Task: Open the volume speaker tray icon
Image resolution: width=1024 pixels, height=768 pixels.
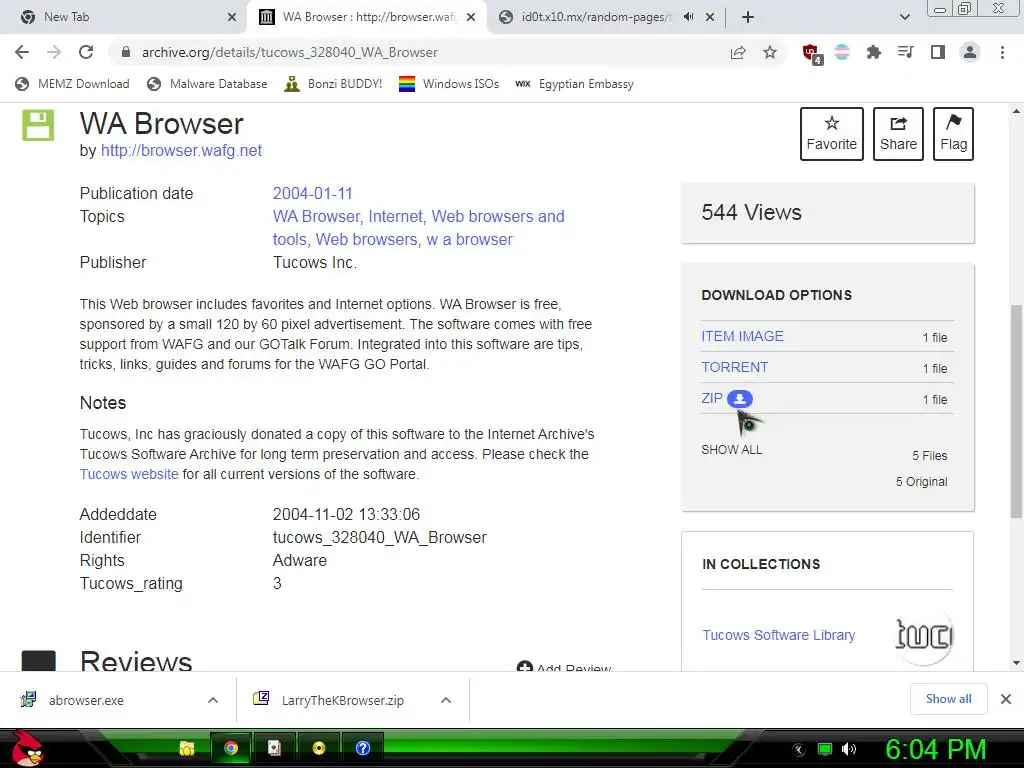Action: tap(848, 749)
